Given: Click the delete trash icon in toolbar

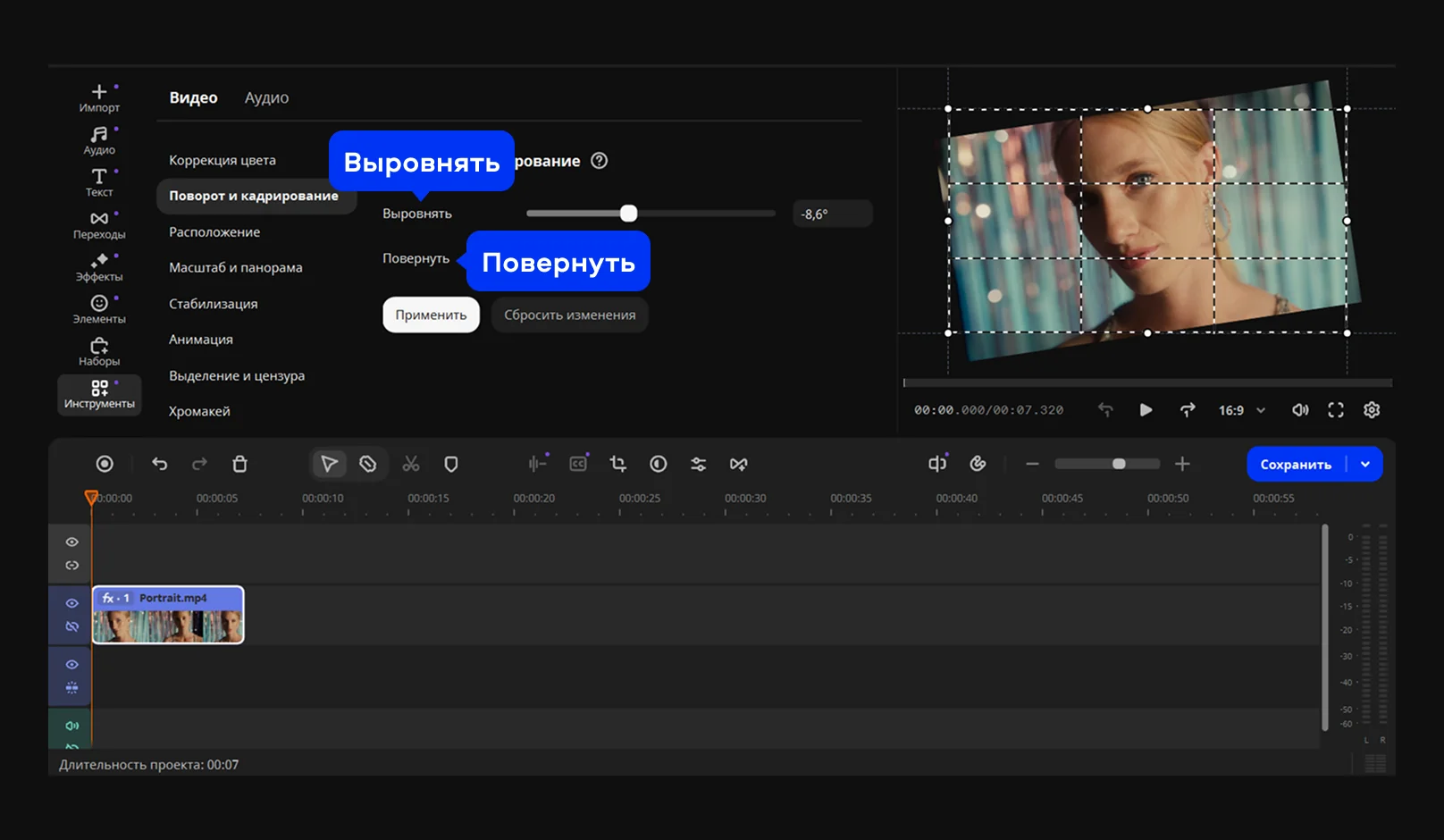Looking at the screenshot, I should [239, 464].
